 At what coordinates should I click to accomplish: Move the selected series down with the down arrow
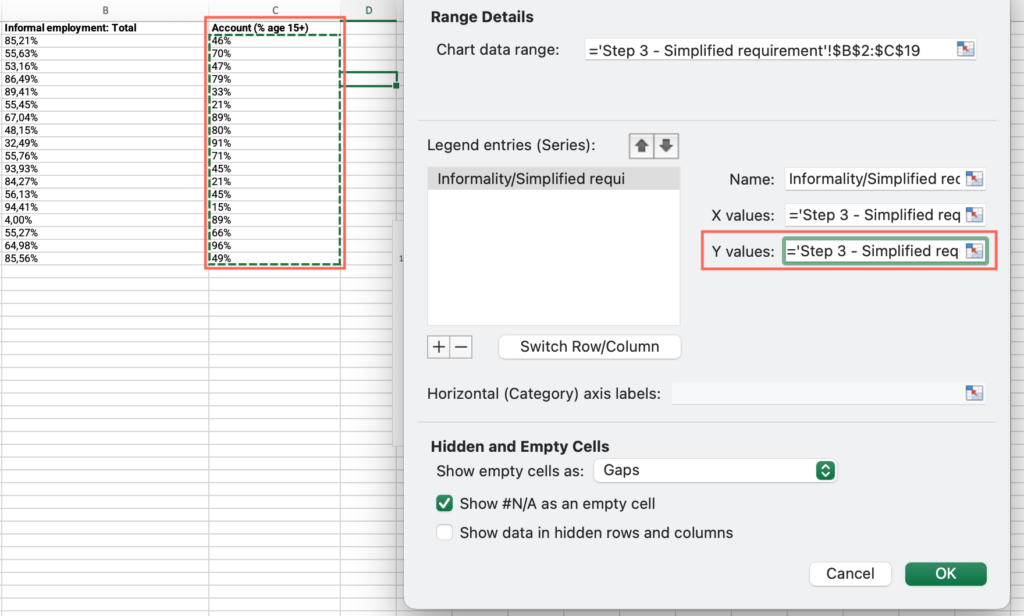pos(666,146)
